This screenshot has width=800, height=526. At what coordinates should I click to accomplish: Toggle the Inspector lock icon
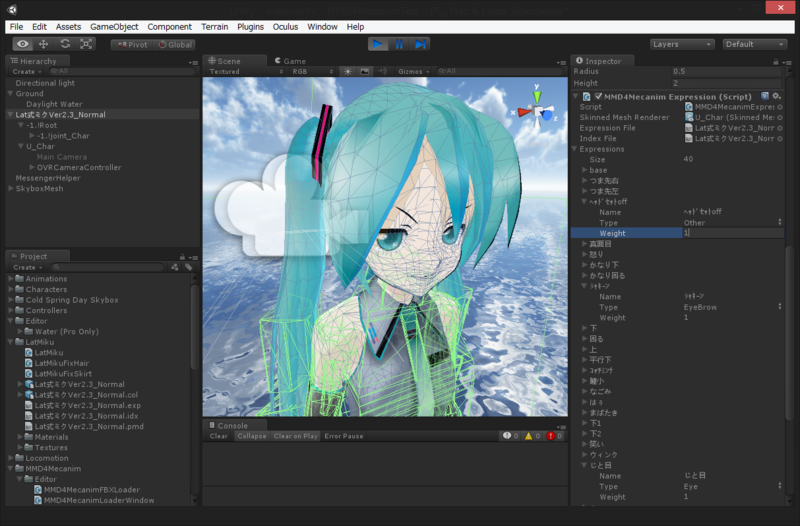[x=776, y=62]
